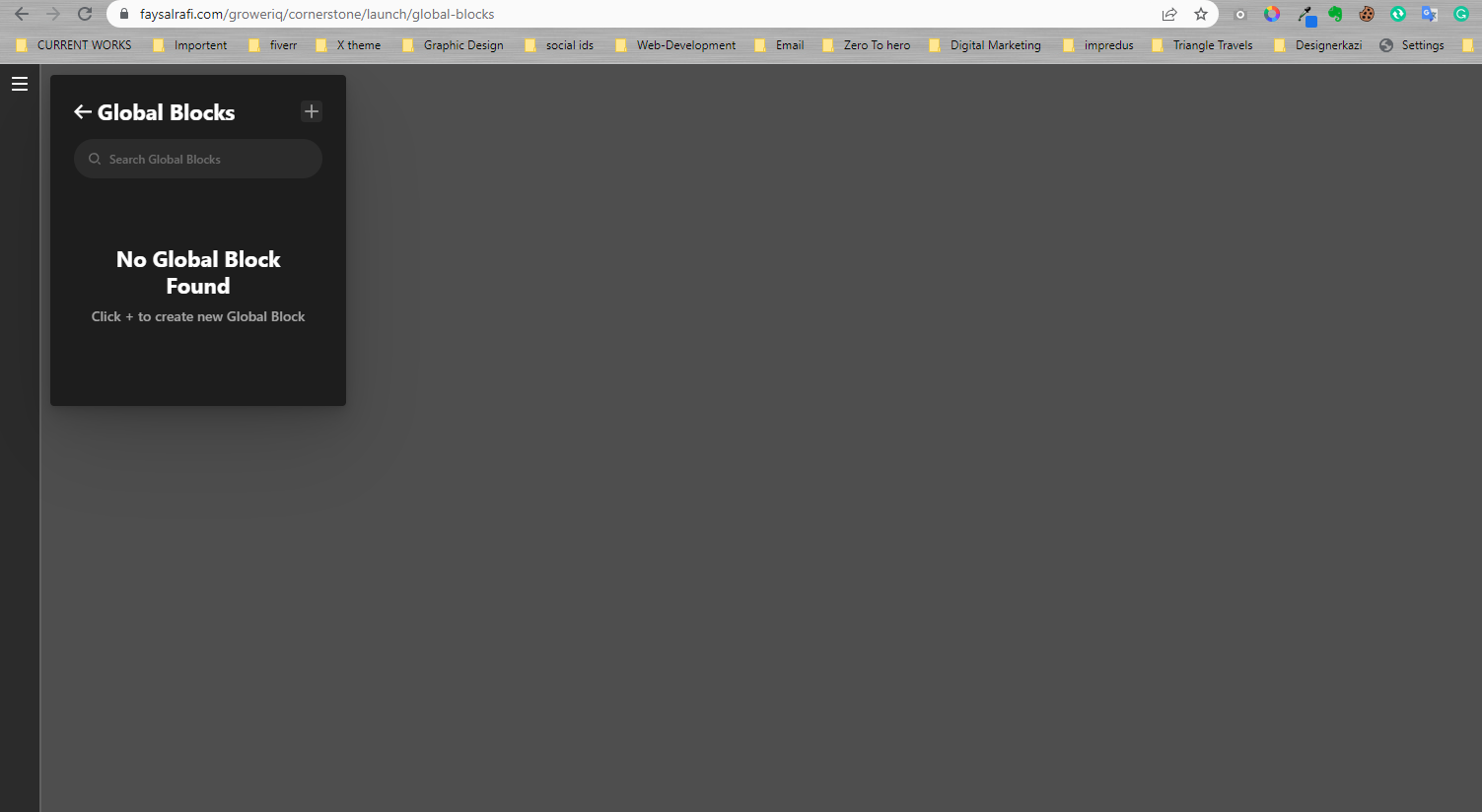The height and width of the screenshot is (812, 1482).
Task: Launch the color picker eyedropper extension
Action: point(1306,15)
